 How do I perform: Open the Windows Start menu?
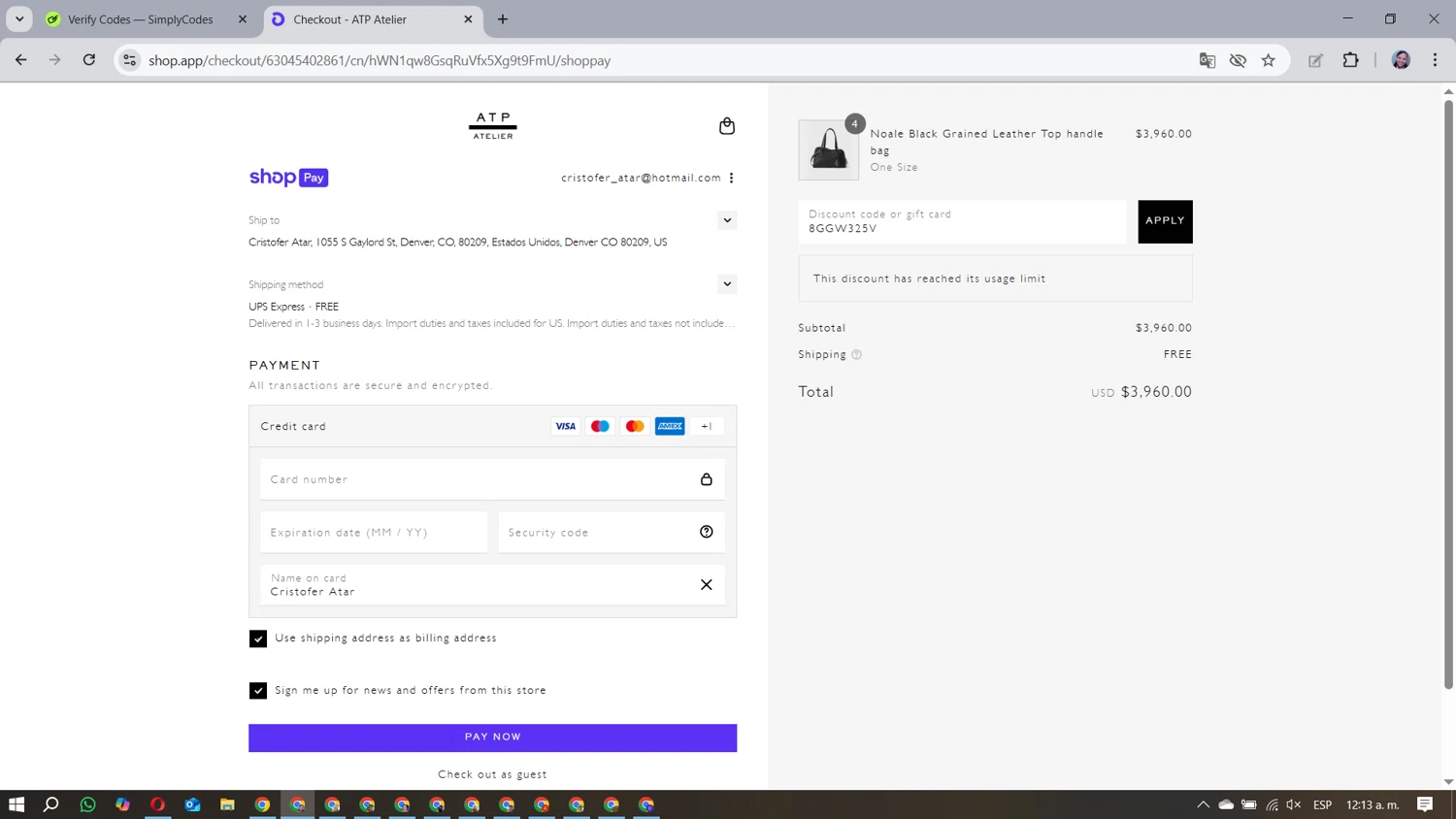17,804
